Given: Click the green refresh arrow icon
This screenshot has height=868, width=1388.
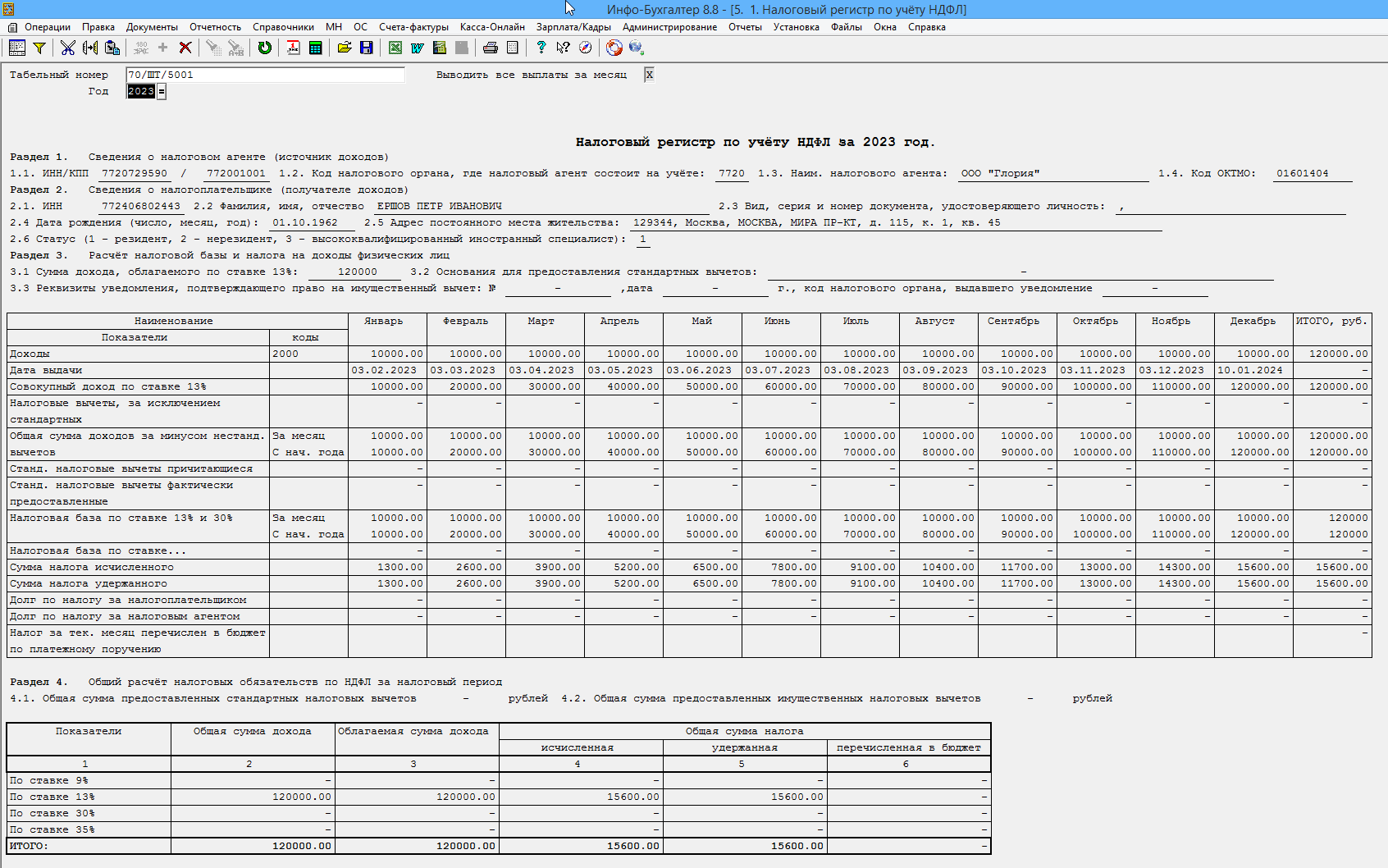Looking at the screenshot, I should click(264, 48).
